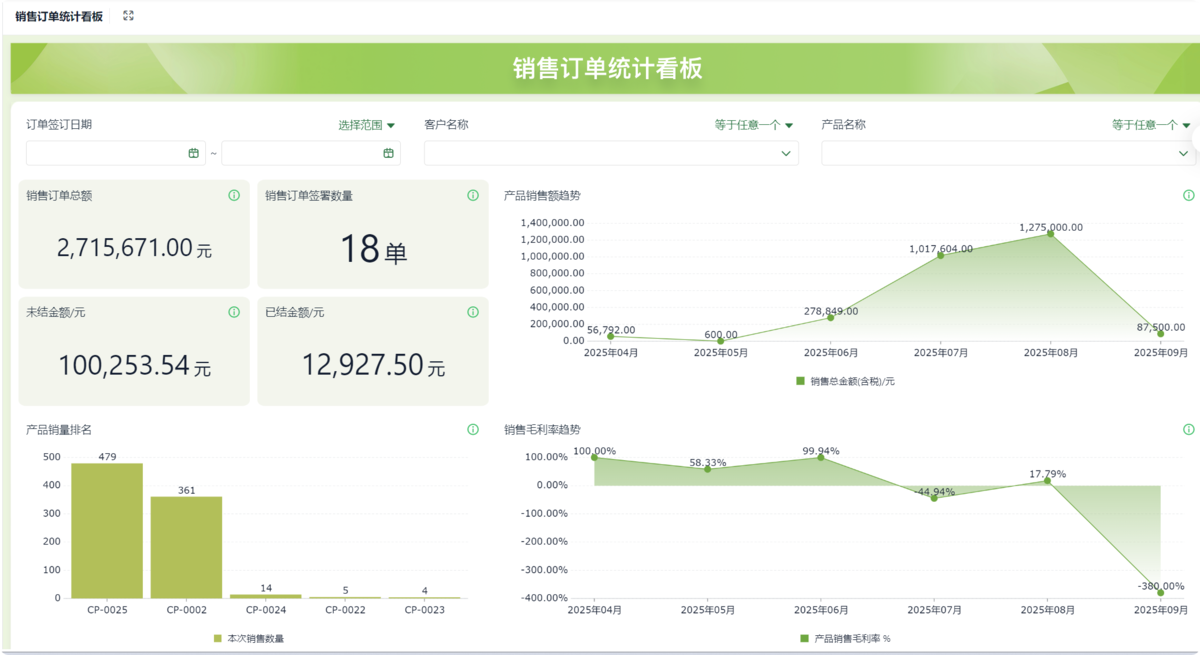Click the 2,715,671.00 元 total value

pos(134,248)
